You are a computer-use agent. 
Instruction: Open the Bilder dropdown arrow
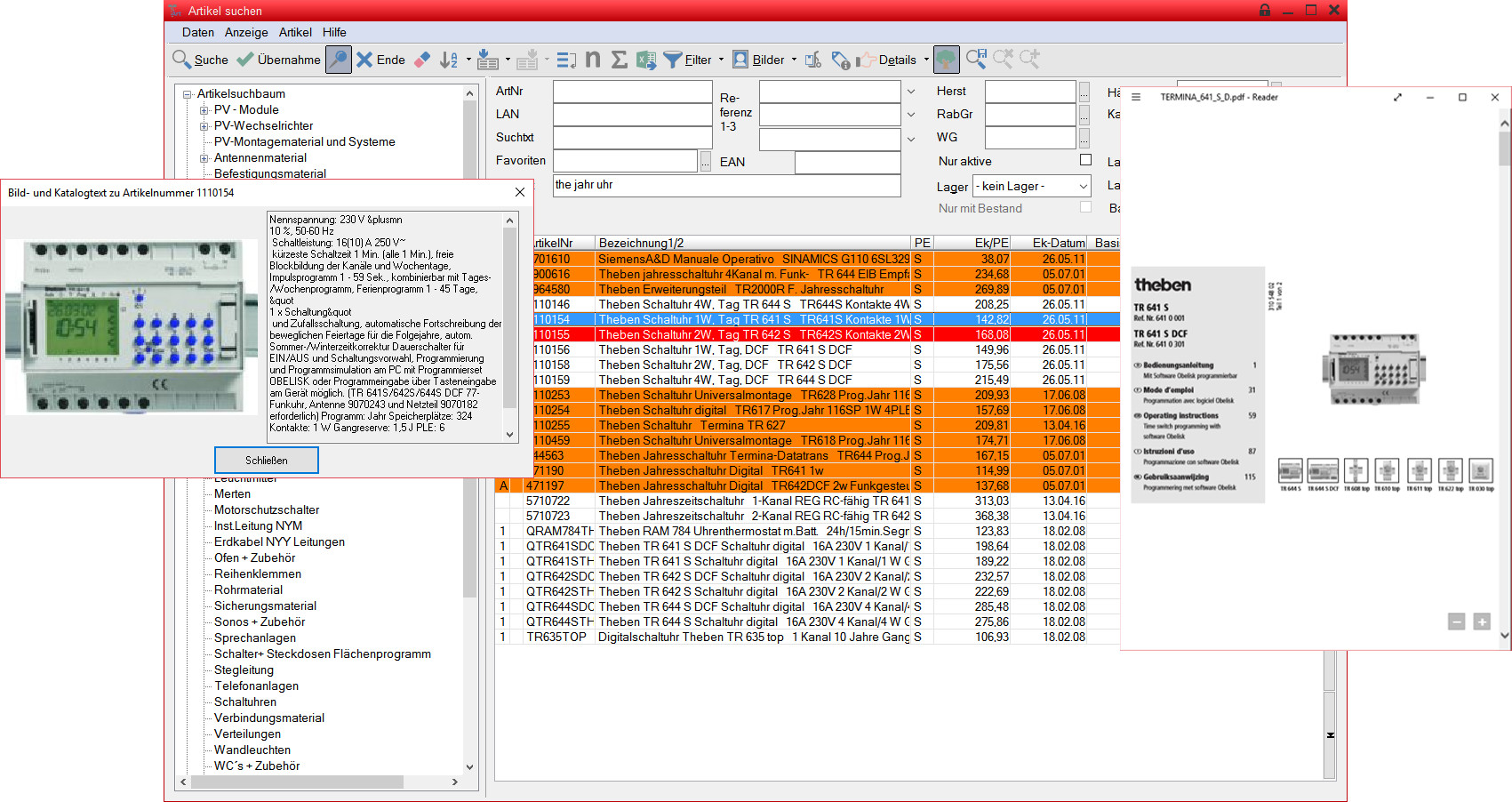(794, 60)
